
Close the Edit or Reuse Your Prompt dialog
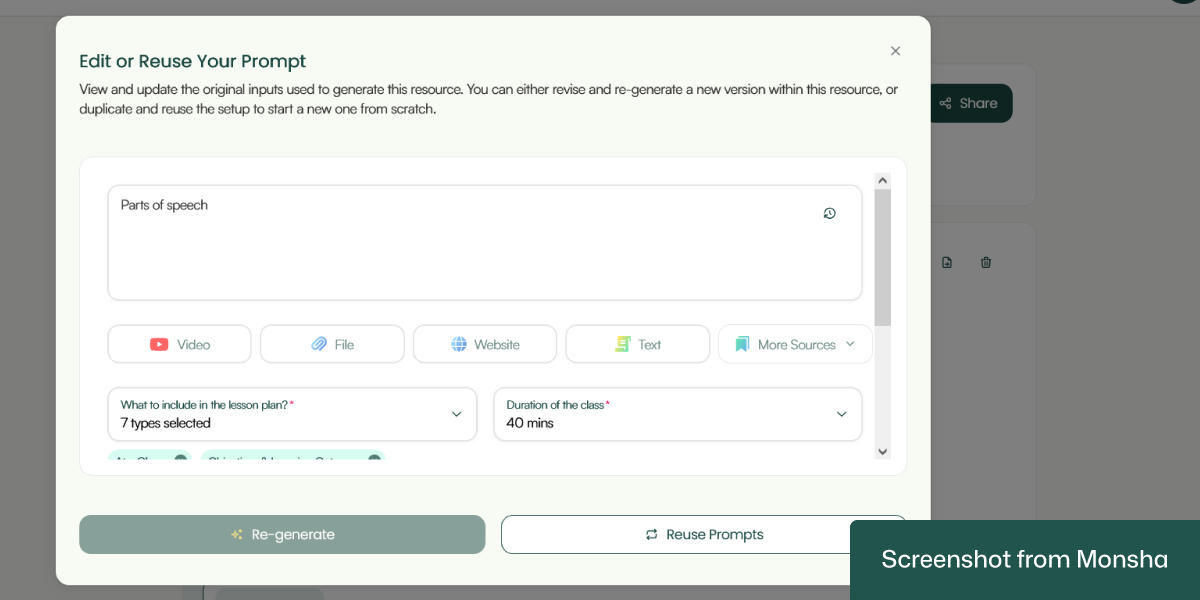pos(895,51)
